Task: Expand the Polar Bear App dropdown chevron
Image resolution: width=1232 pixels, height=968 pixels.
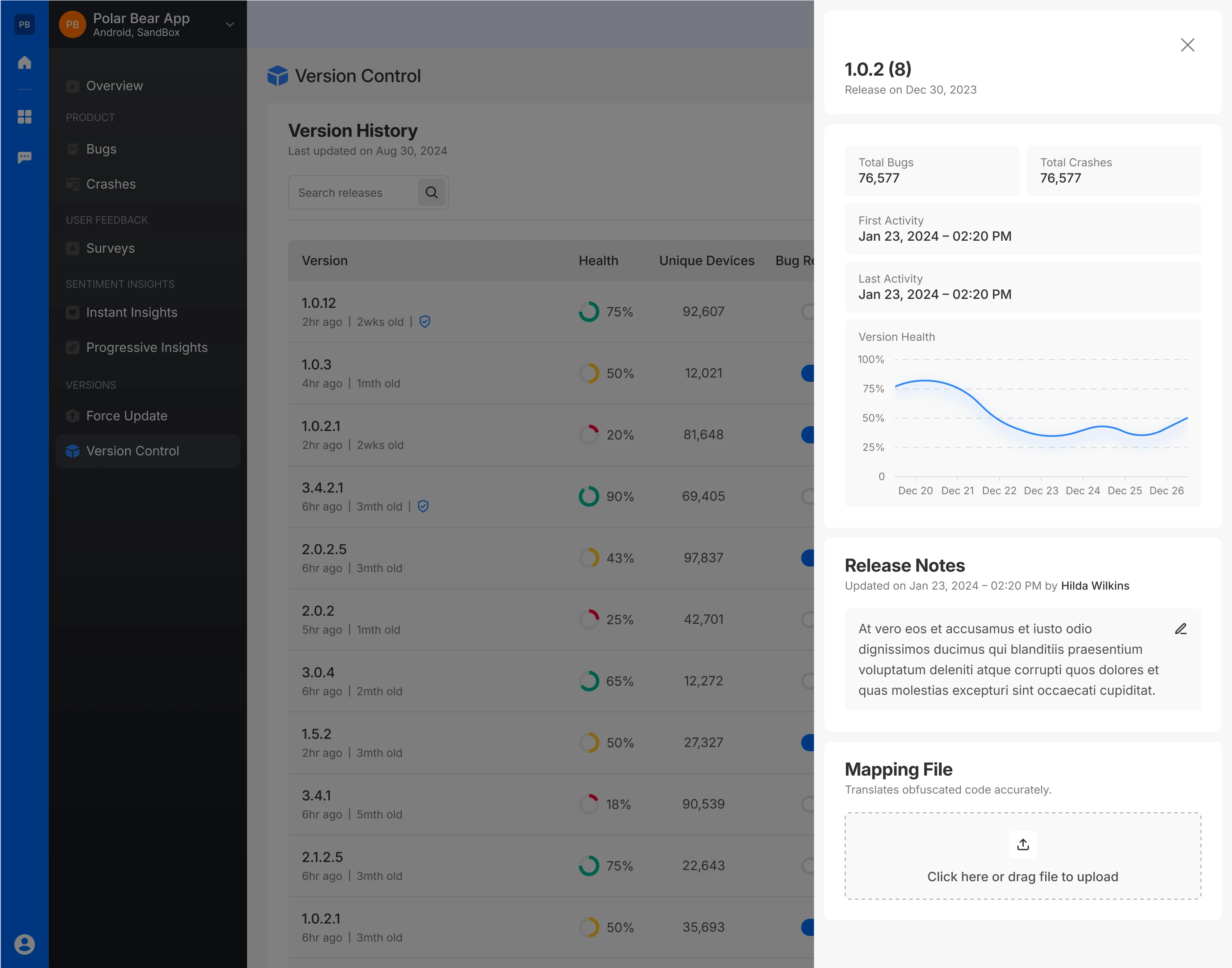Action: point(230,24)
